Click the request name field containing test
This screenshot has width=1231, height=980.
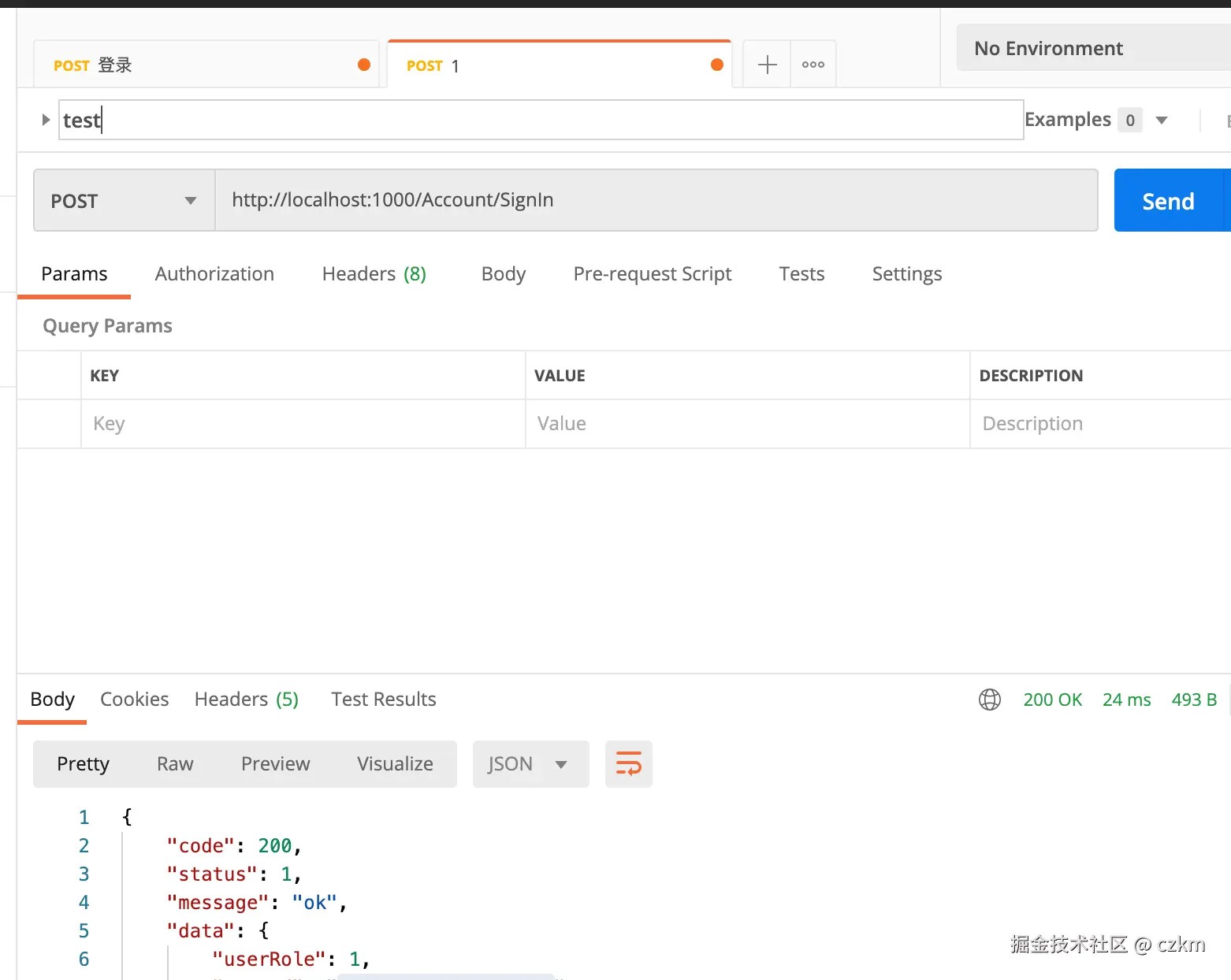(541, 120)
